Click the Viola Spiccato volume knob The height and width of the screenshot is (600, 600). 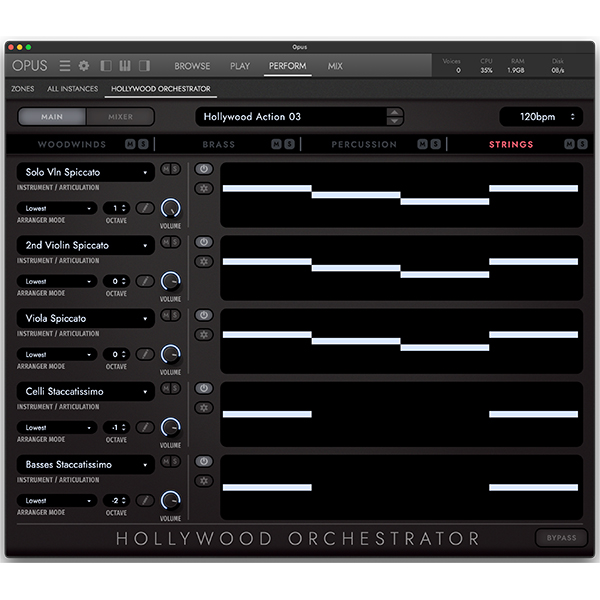click(x=171, y=354)
